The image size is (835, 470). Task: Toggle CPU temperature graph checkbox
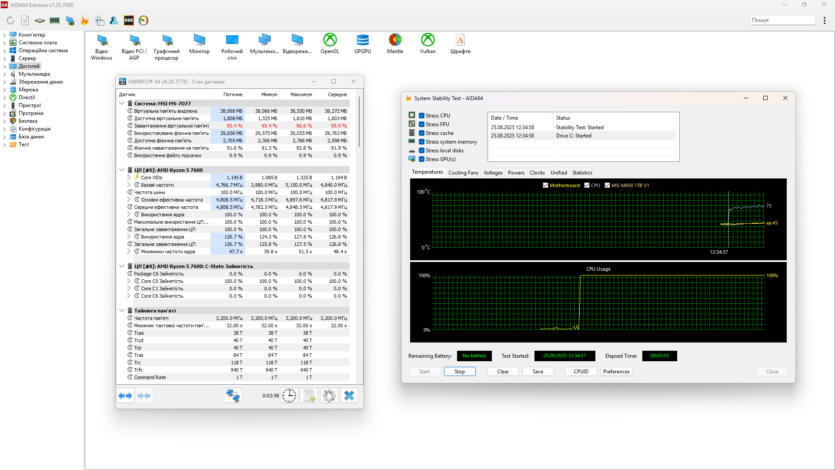(x=587, y=185)
